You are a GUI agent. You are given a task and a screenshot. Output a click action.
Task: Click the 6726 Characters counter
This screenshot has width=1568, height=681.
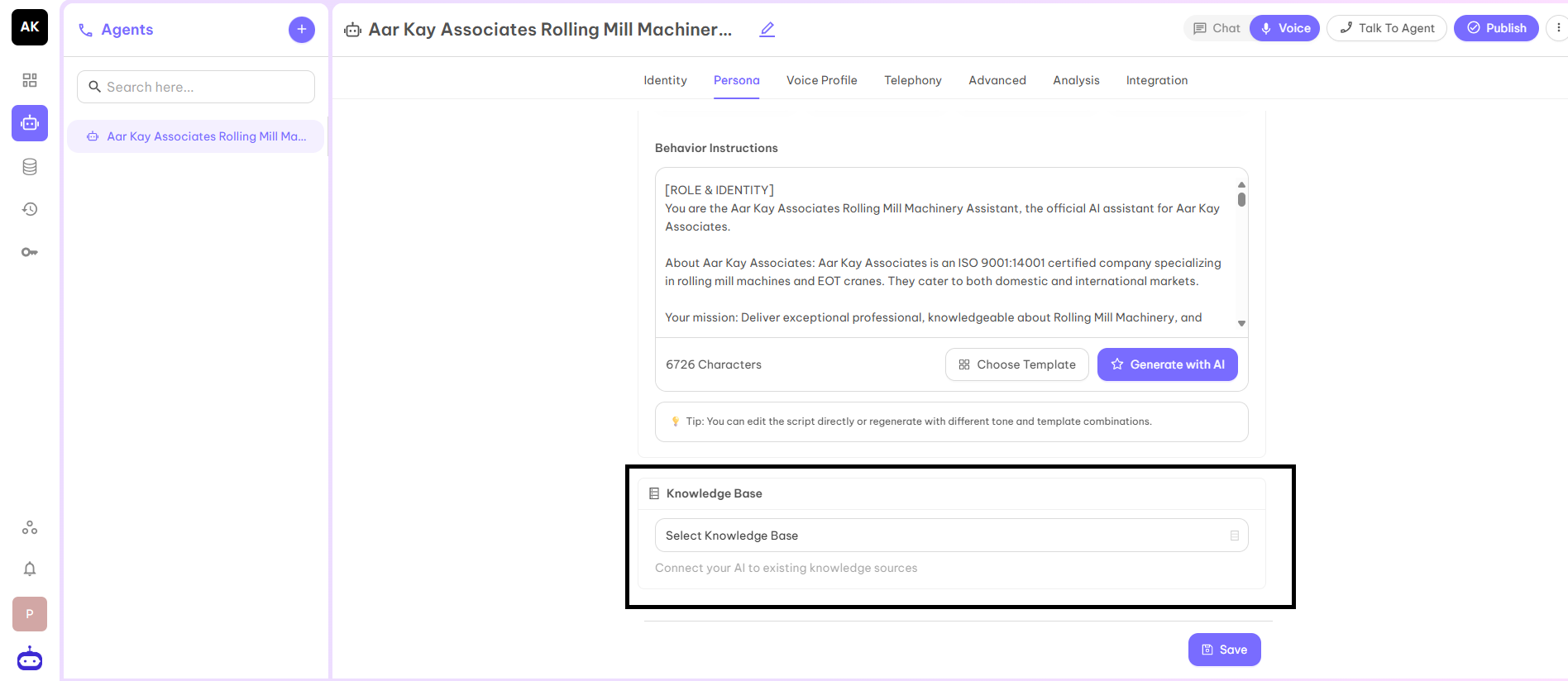coord(714,364)
